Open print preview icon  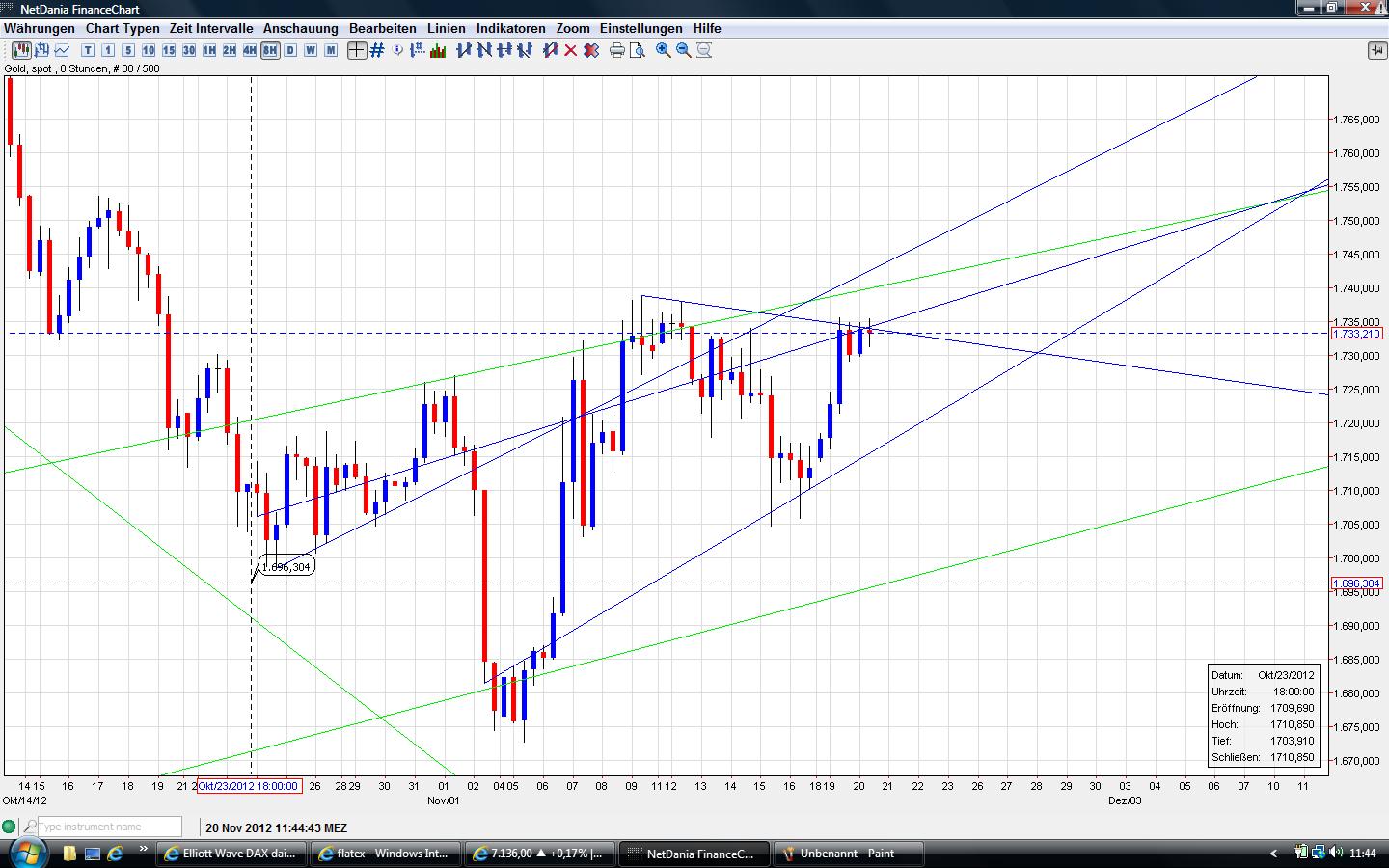[x=639, y=51]
